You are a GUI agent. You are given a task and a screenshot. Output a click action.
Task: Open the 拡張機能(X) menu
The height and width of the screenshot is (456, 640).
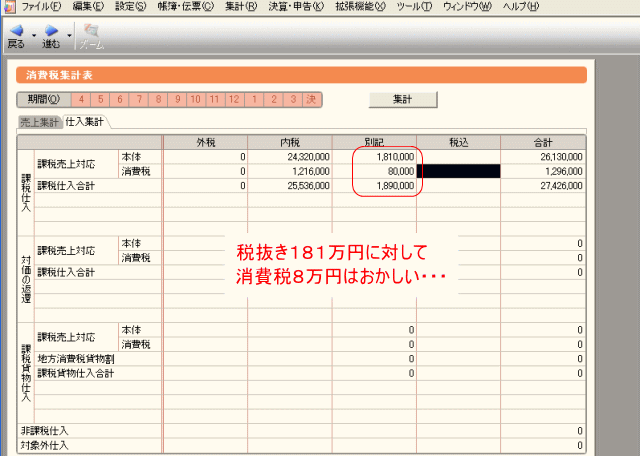[x=360, y=7]
